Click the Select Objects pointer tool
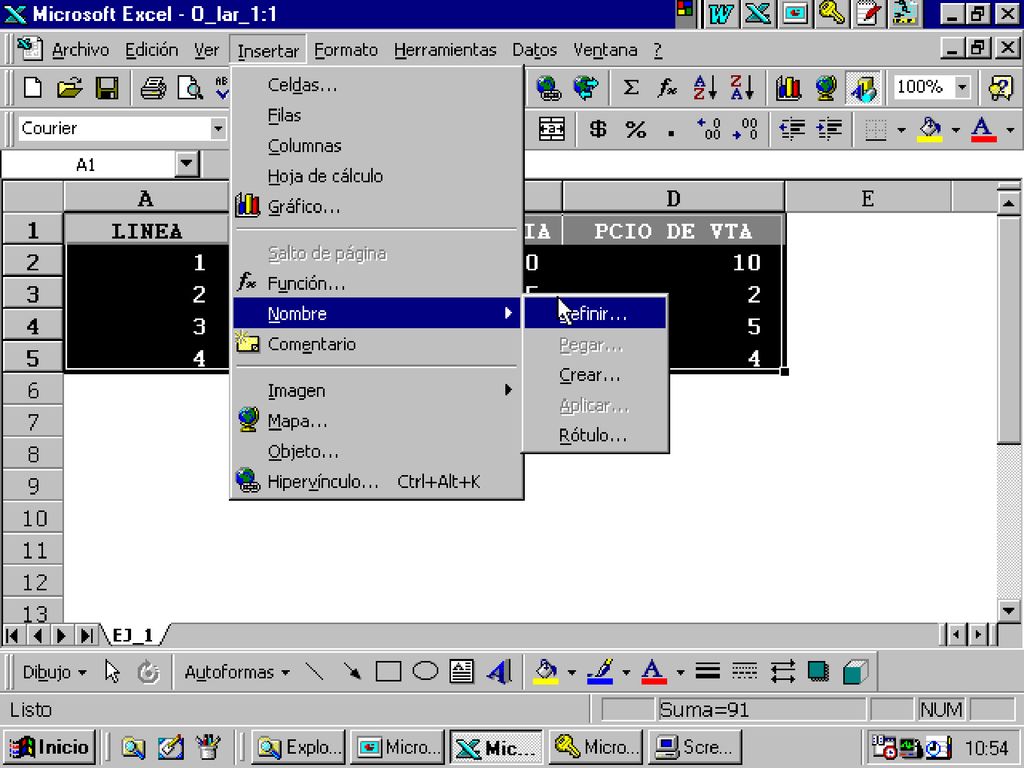The image size is (1024, 768). (x=112, y=671)
